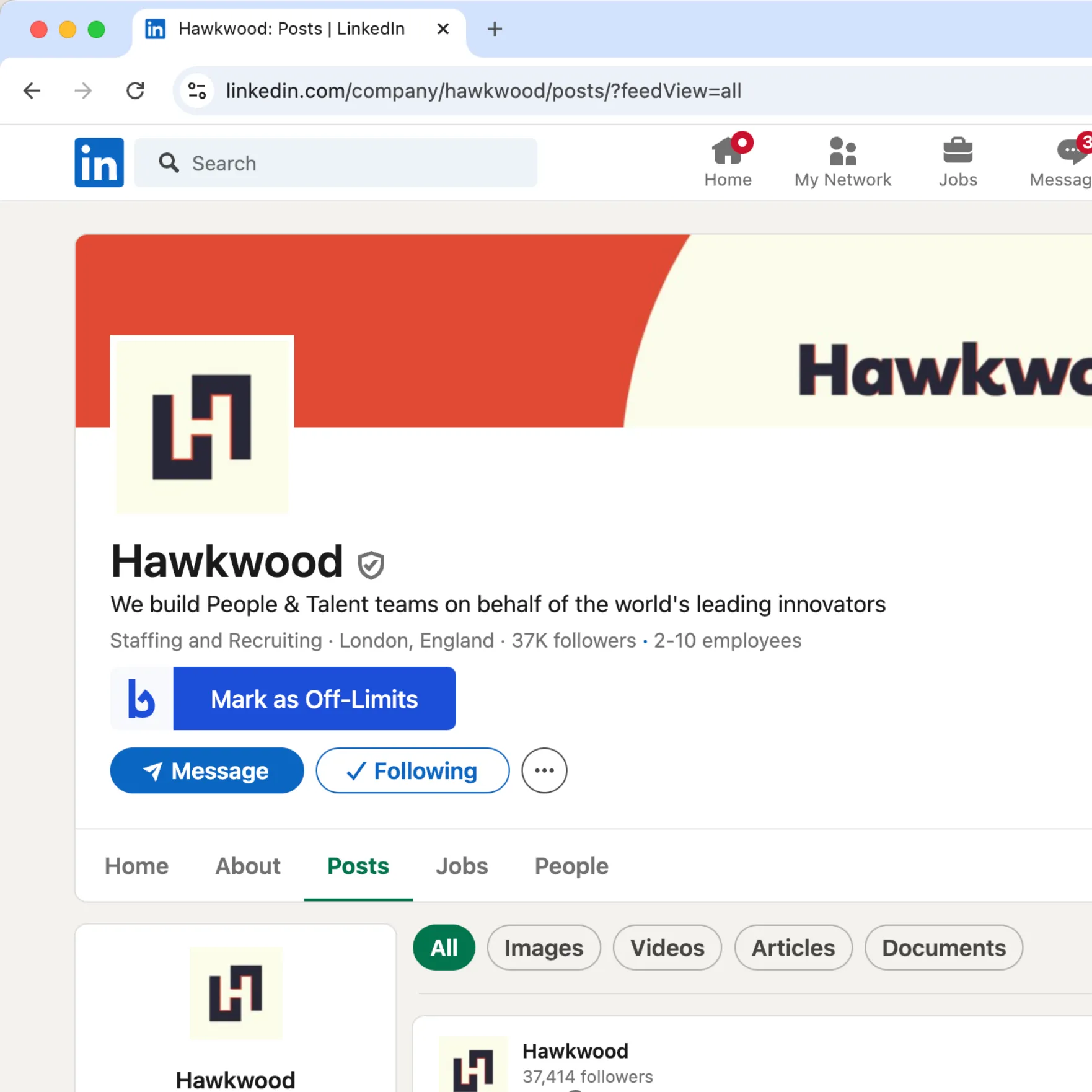Screen dimensions: 1092x1092
Task: Click the browser address bar URL
Action: pyautogui.click(x=483, y=91)
